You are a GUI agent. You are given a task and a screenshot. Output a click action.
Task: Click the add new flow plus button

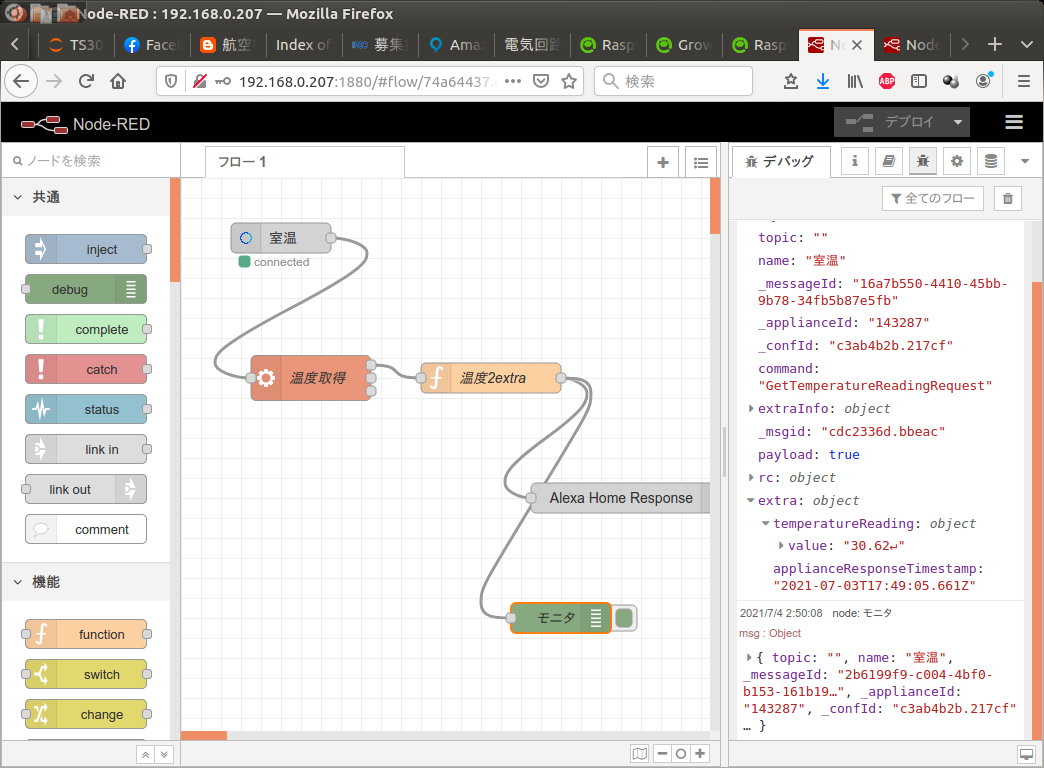662,163
